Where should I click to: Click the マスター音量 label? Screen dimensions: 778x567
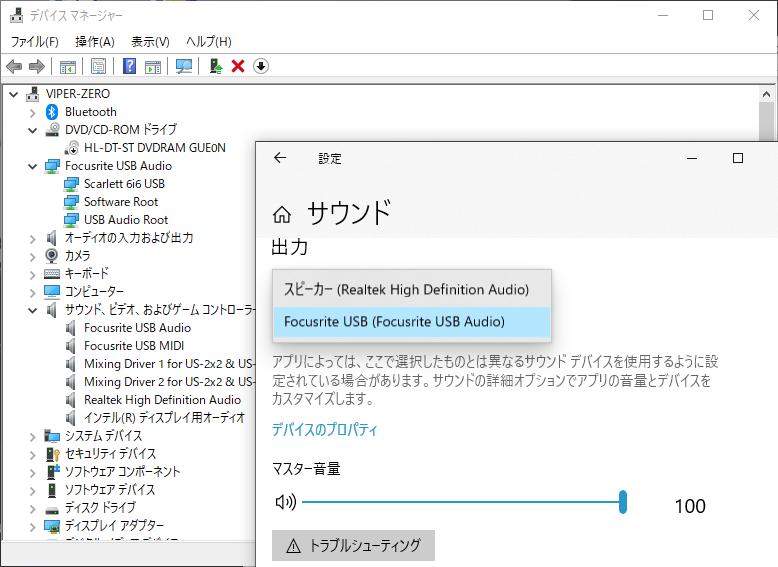[x=306, y=469]
